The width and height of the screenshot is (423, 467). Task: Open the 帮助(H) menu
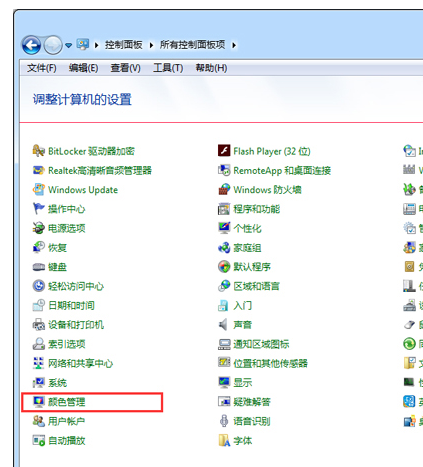[211, 68]
